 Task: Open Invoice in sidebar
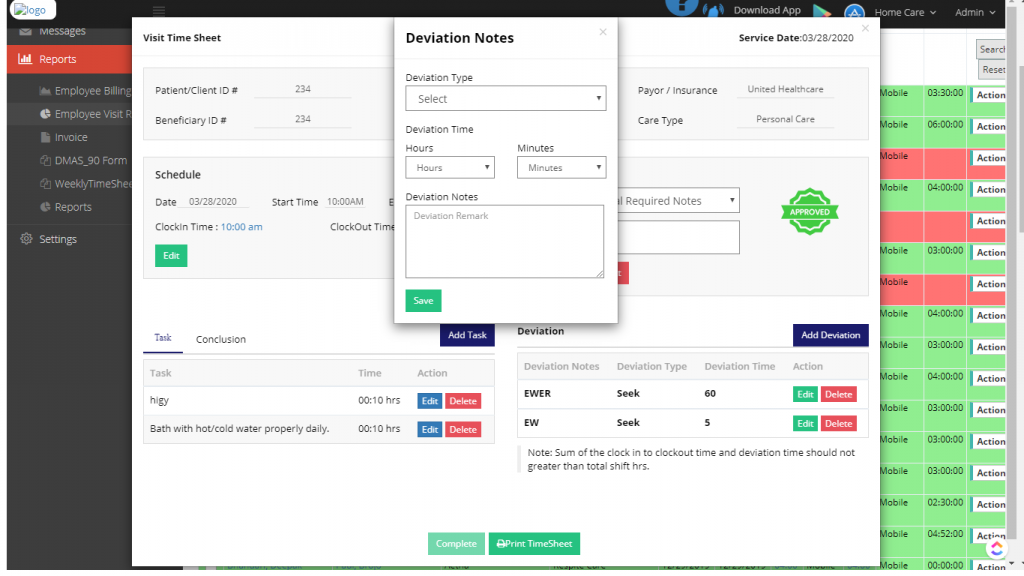[71, 137]
